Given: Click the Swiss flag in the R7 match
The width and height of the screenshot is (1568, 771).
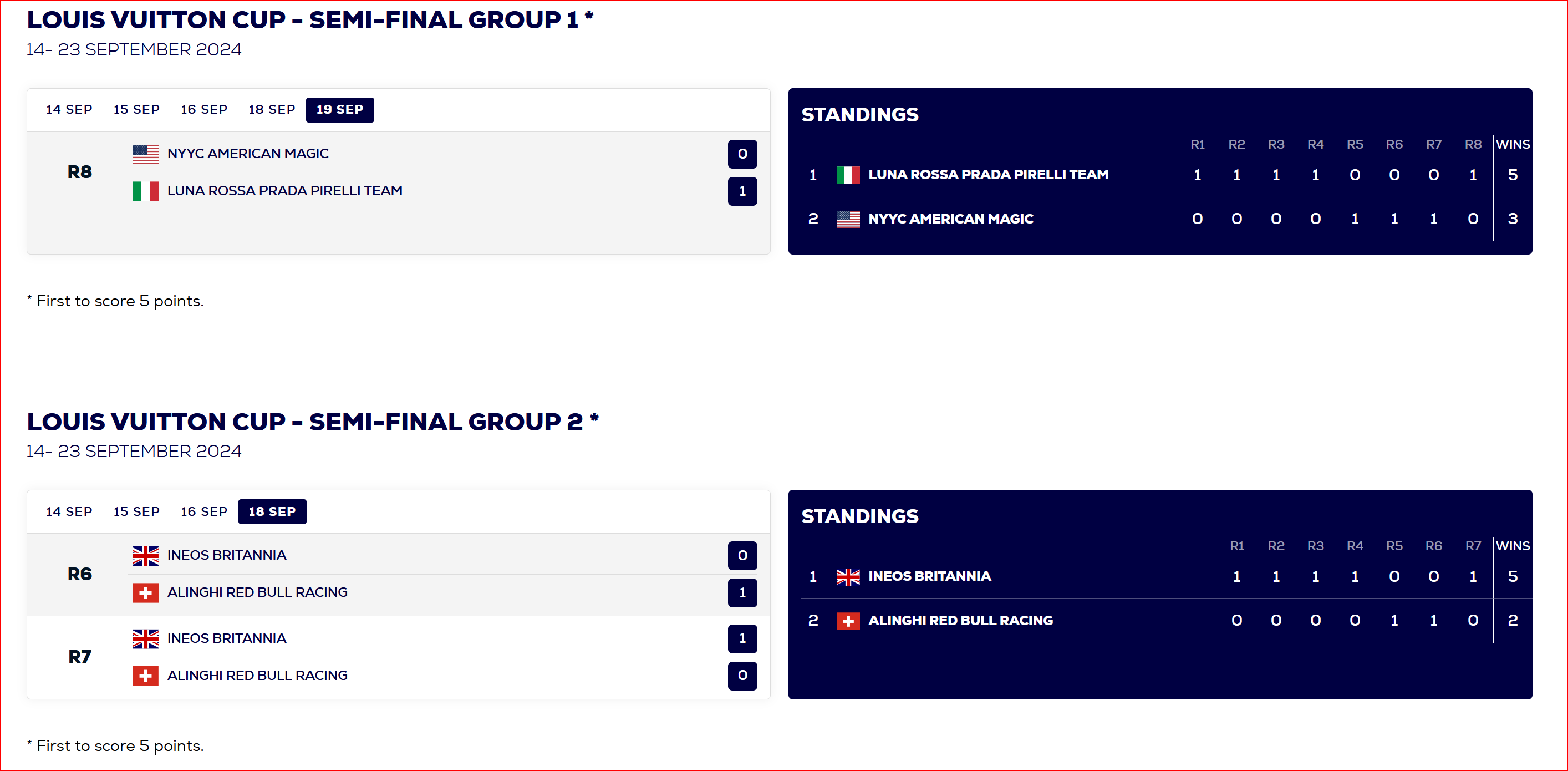Looking at the screenshot, I should (145, 676).
